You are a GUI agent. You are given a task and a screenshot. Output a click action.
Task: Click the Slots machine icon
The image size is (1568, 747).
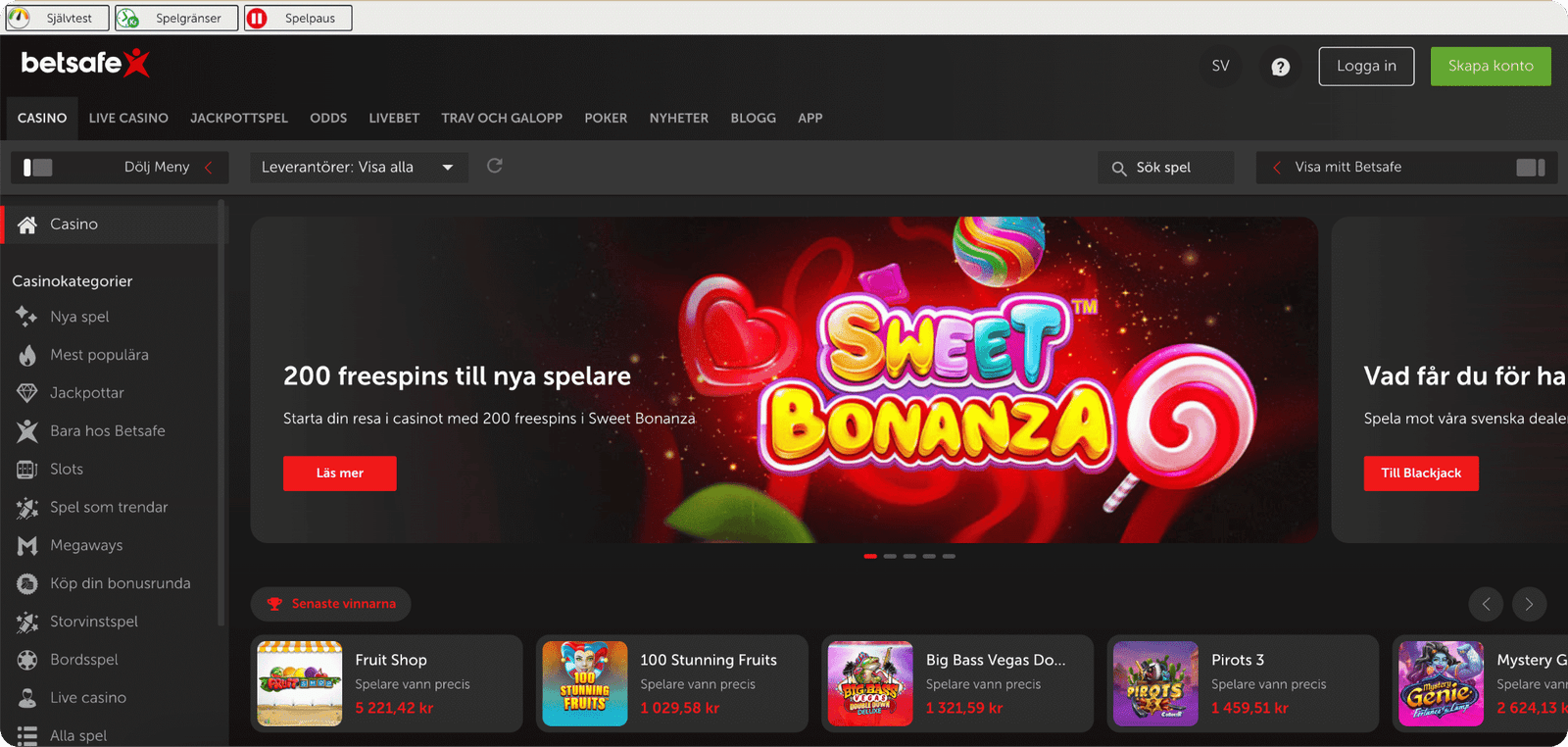(x=27, y=470)
